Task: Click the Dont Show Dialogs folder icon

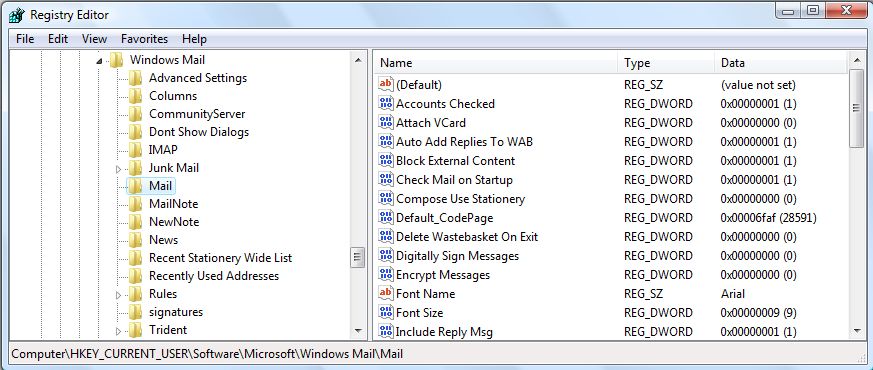Action: [x=135, y=132]
